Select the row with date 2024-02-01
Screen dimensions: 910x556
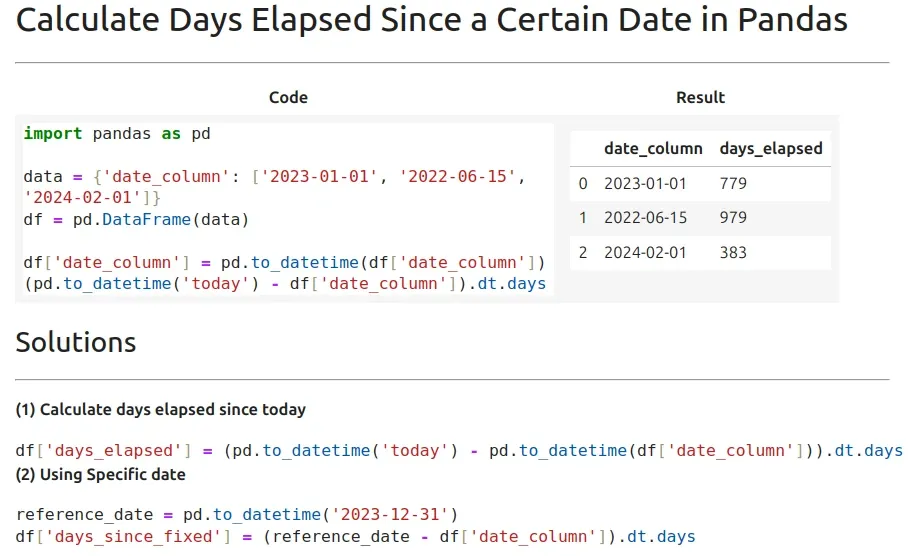pyautogui.click(x=700, y=252)
